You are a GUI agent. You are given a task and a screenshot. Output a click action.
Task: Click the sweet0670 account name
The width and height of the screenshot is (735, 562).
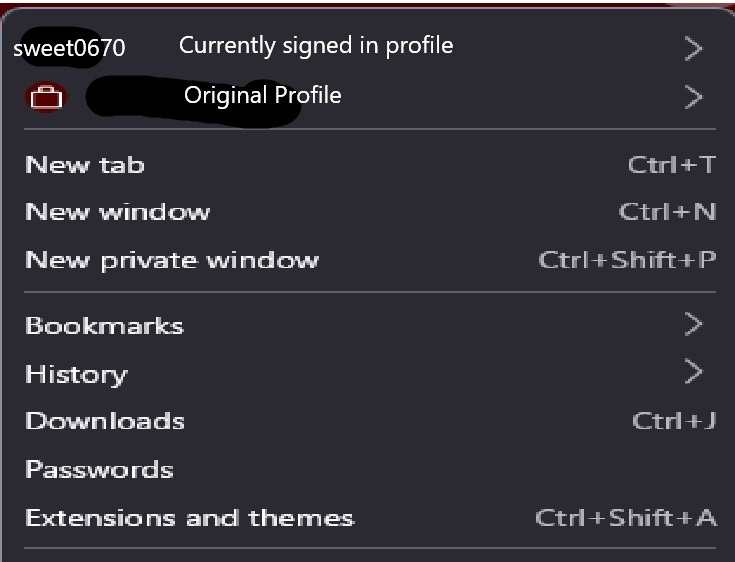click(x=69, y=48)
